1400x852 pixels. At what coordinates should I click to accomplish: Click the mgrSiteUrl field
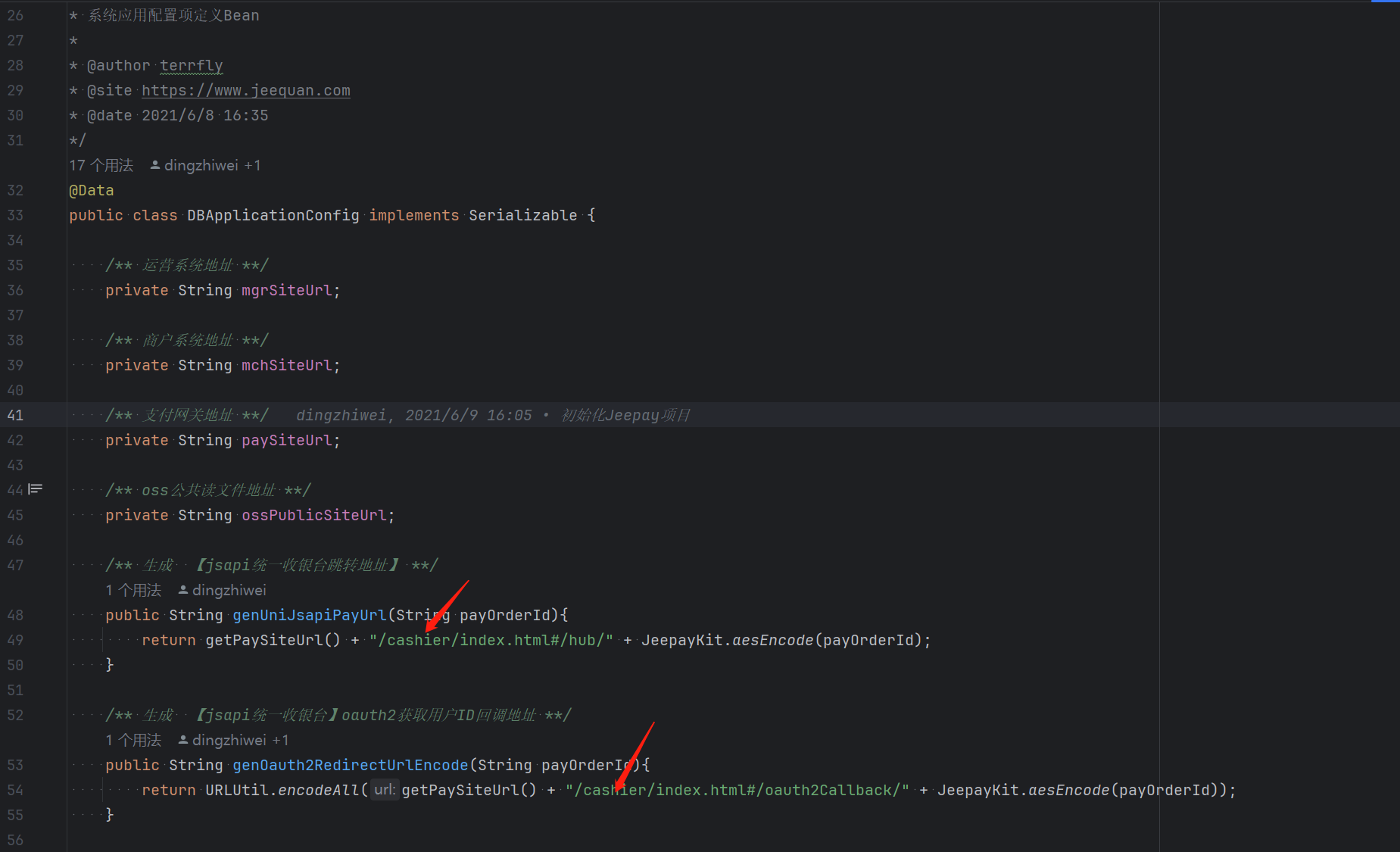click(286, 290)
